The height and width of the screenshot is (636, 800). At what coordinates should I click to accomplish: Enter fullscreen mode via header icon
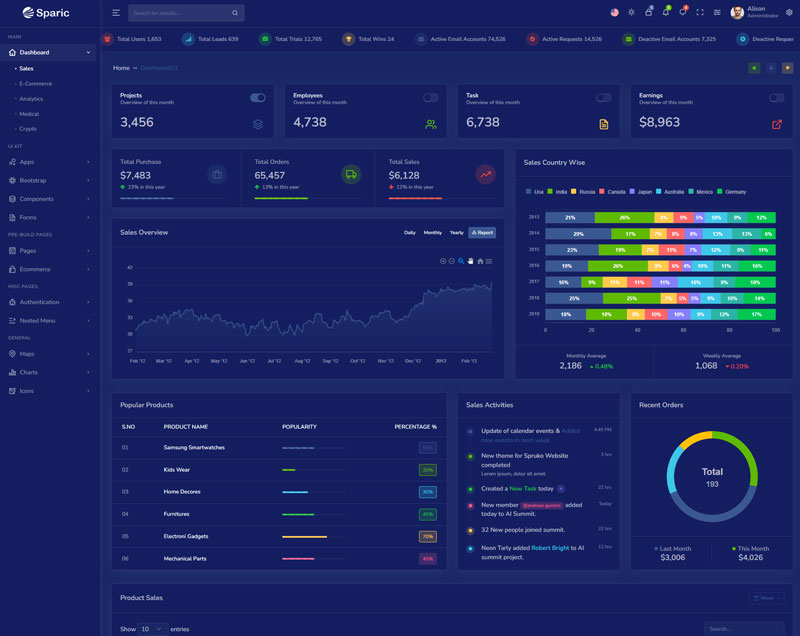tap(700, 13)
